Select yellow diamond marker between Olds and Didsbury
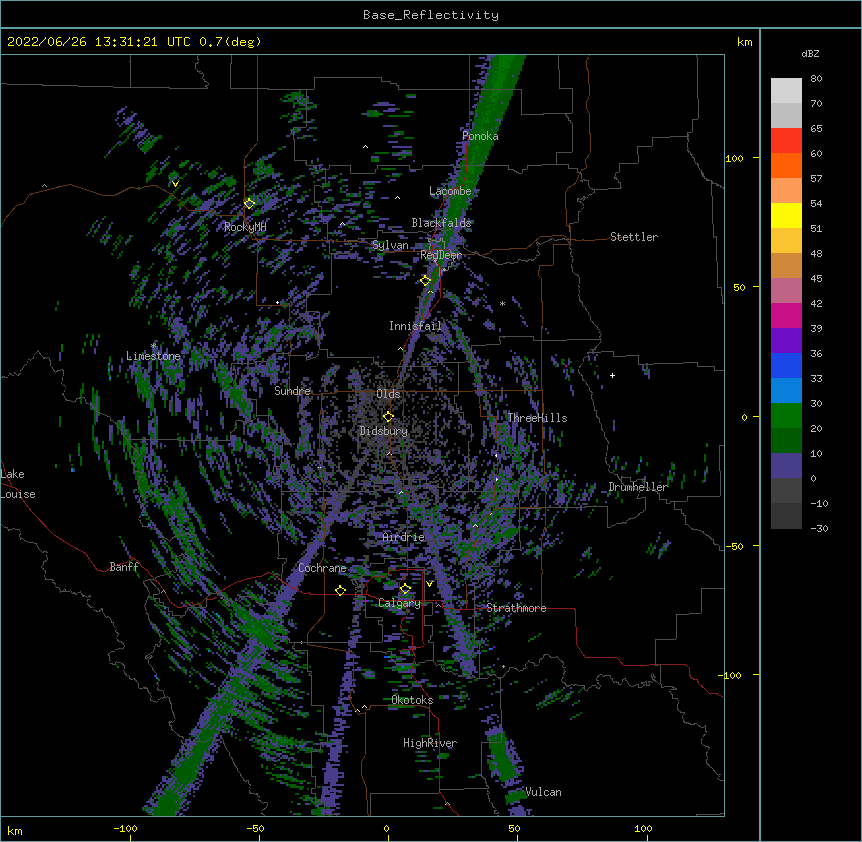Viewport: 862px width, 842px height. click(389, 417)
